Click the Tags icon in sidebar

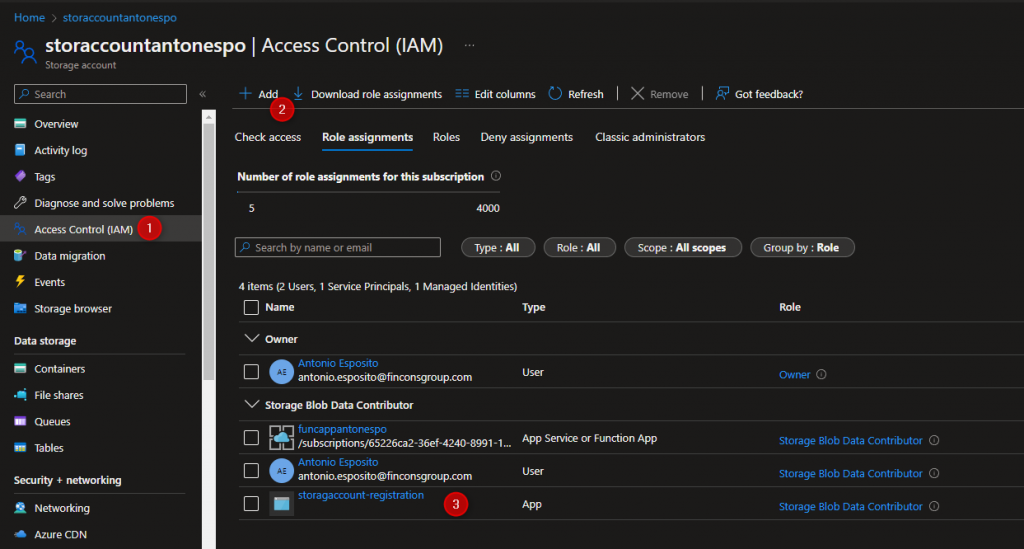[x=20, y=176]
